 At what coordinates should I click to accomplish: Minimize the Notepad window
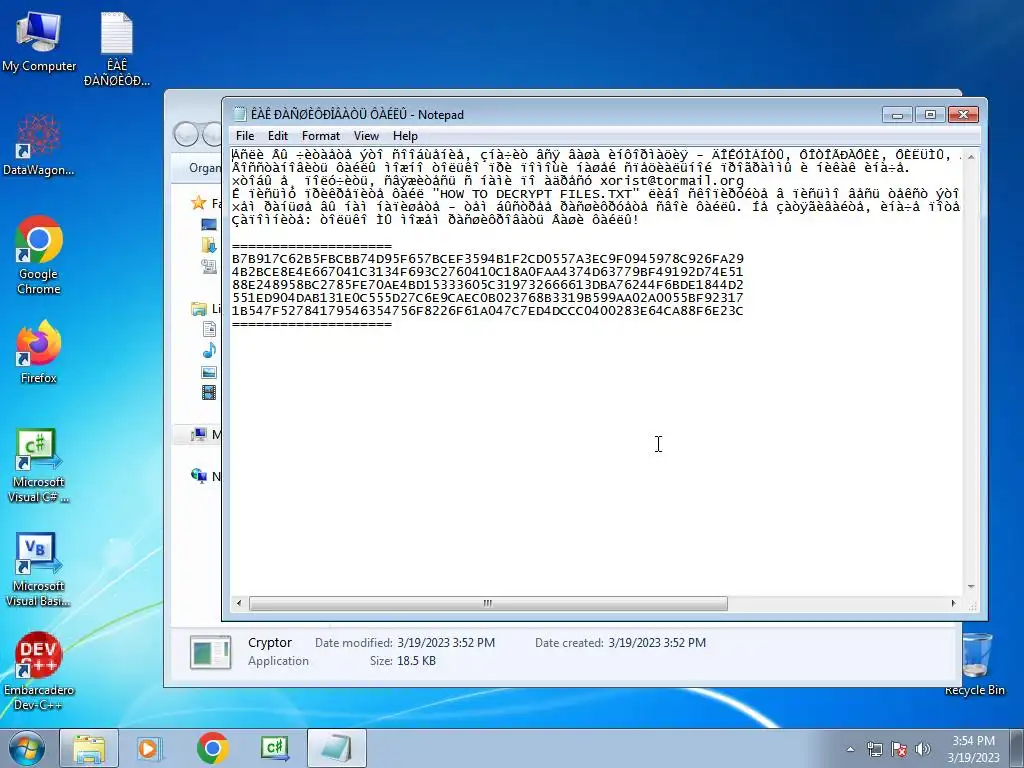[897, 115]
